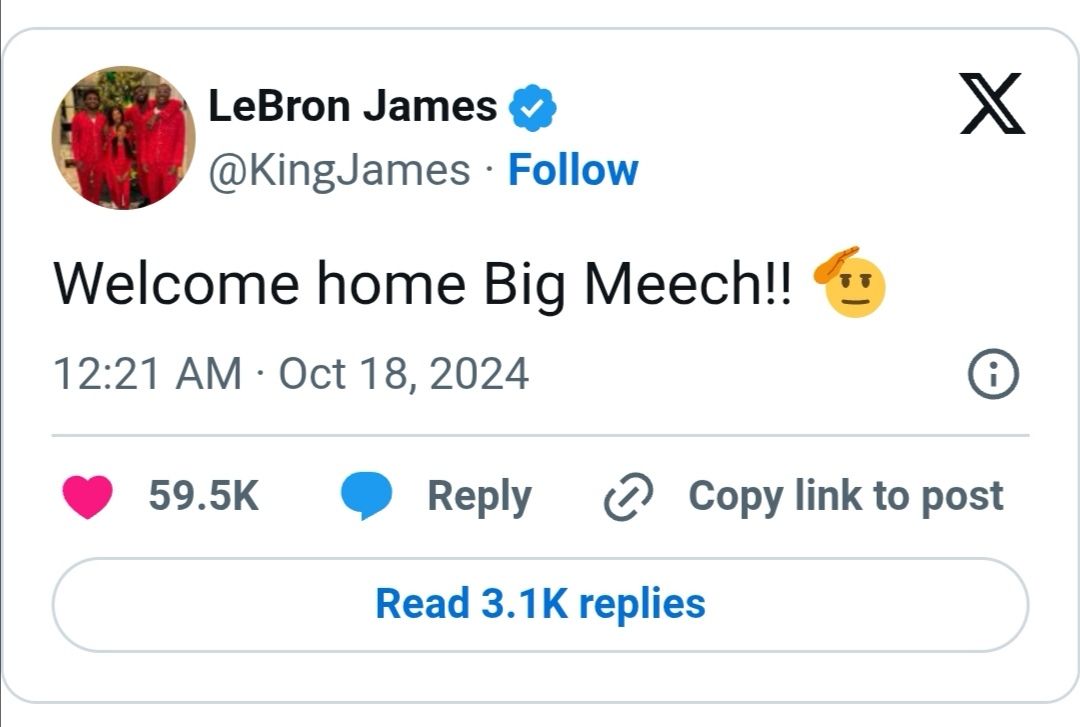Click the 12:21 AM time text

point(147,374)
